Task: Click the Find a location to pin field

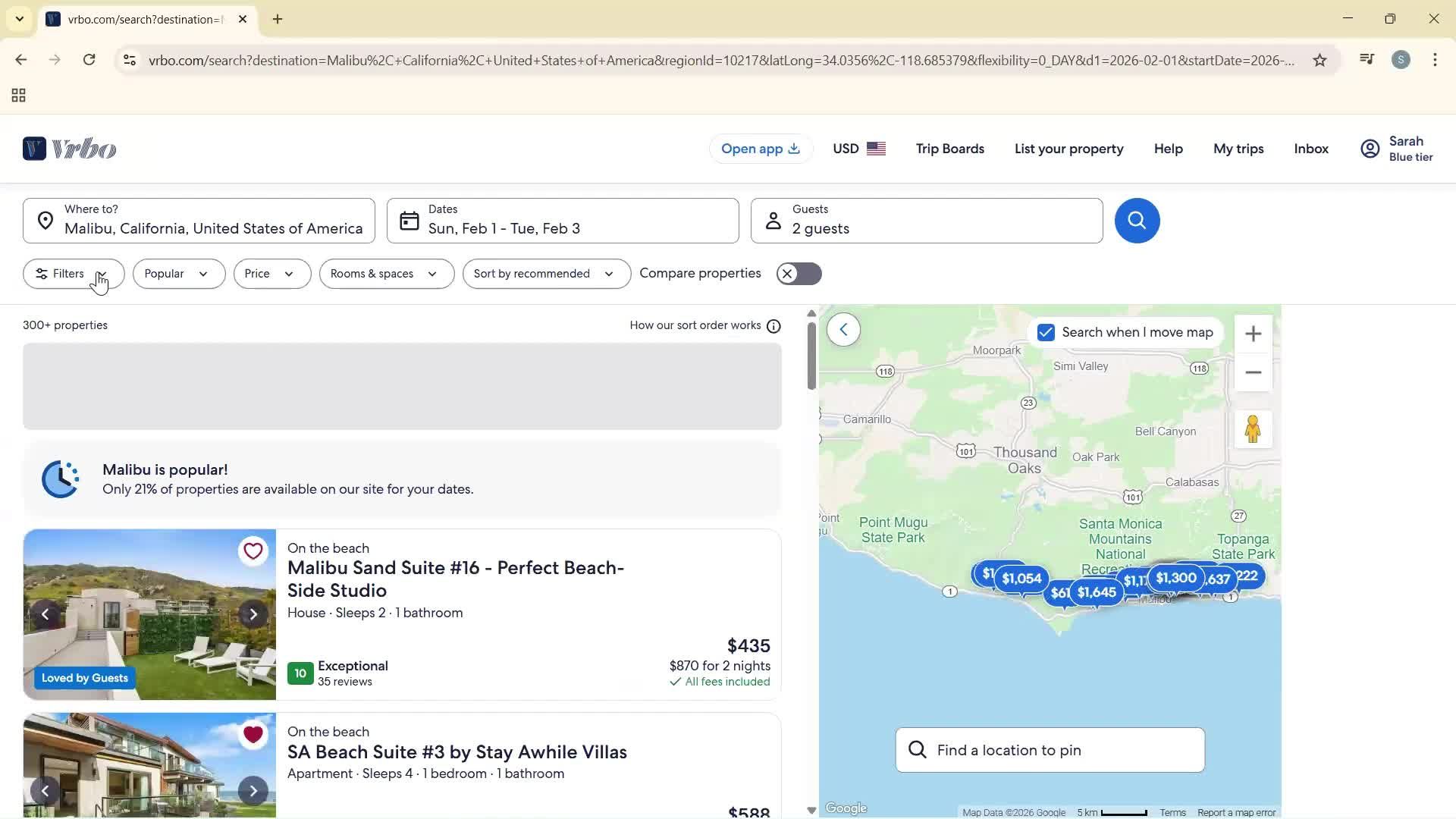Action: click(1050, 750)
